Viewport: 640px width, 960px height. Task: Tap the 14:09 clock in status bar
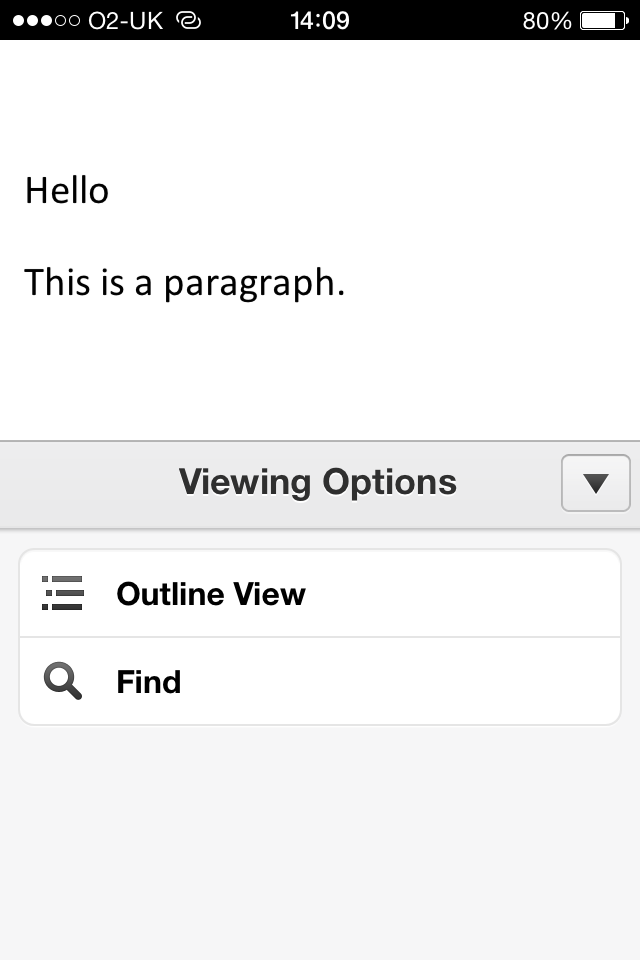[320, 21]
